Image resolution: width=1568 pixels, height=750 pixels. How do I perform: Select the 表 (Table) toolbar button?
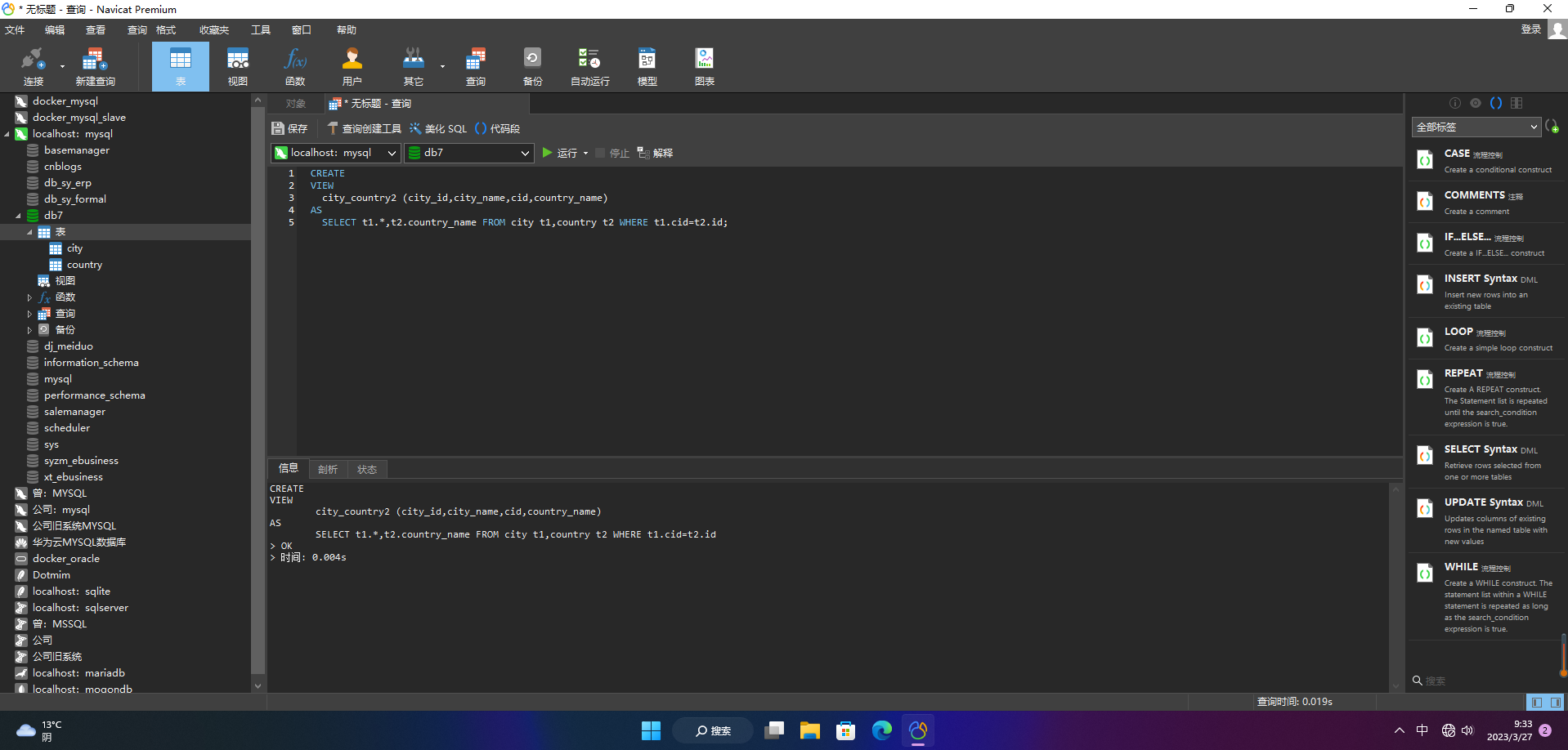pyautogui.click(x=181, y=66)
